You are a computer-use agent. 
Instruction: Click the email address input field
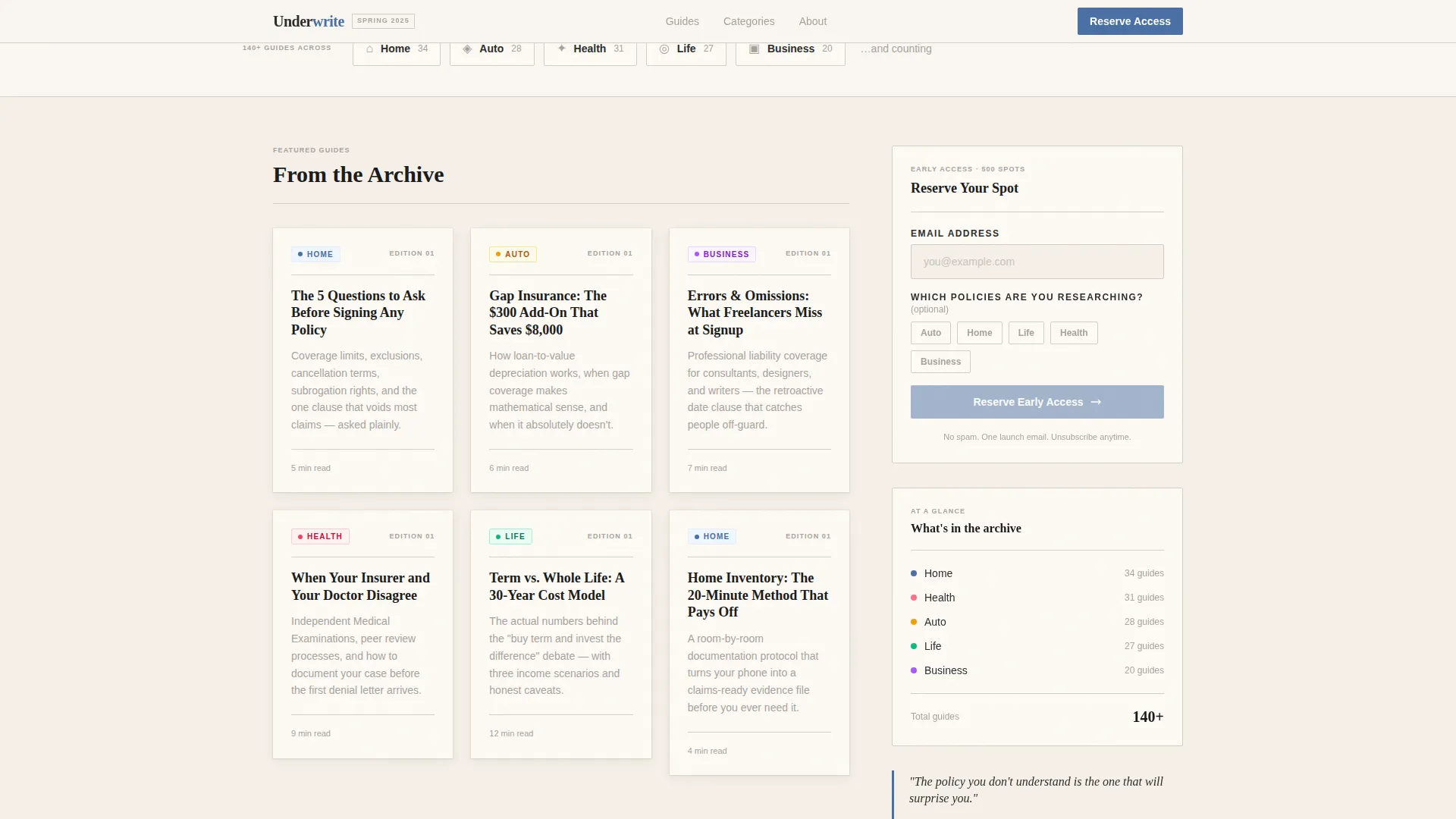click(x=1037, y=262)
